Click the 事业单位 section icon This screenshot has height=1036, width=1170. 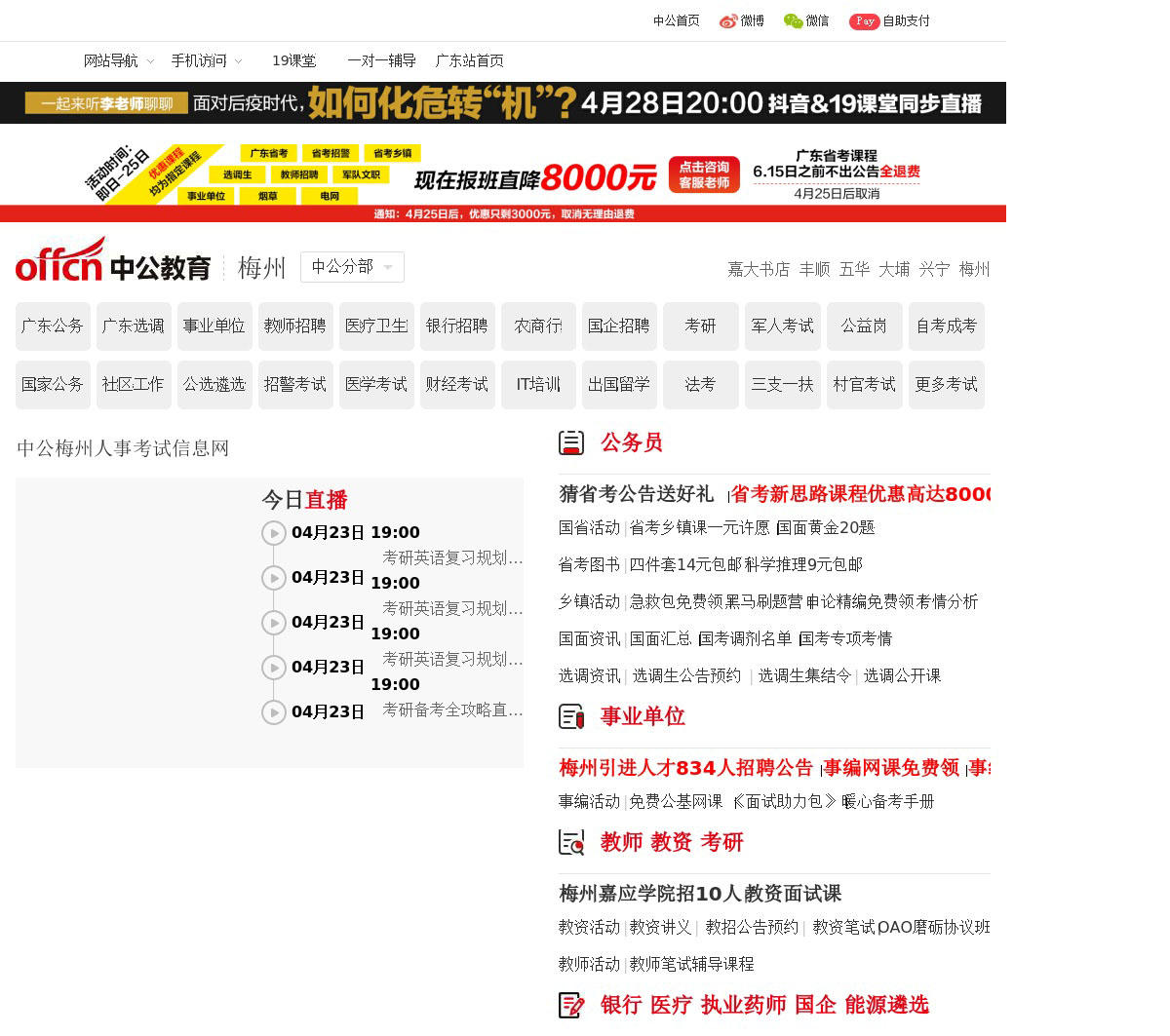[571, 717]
